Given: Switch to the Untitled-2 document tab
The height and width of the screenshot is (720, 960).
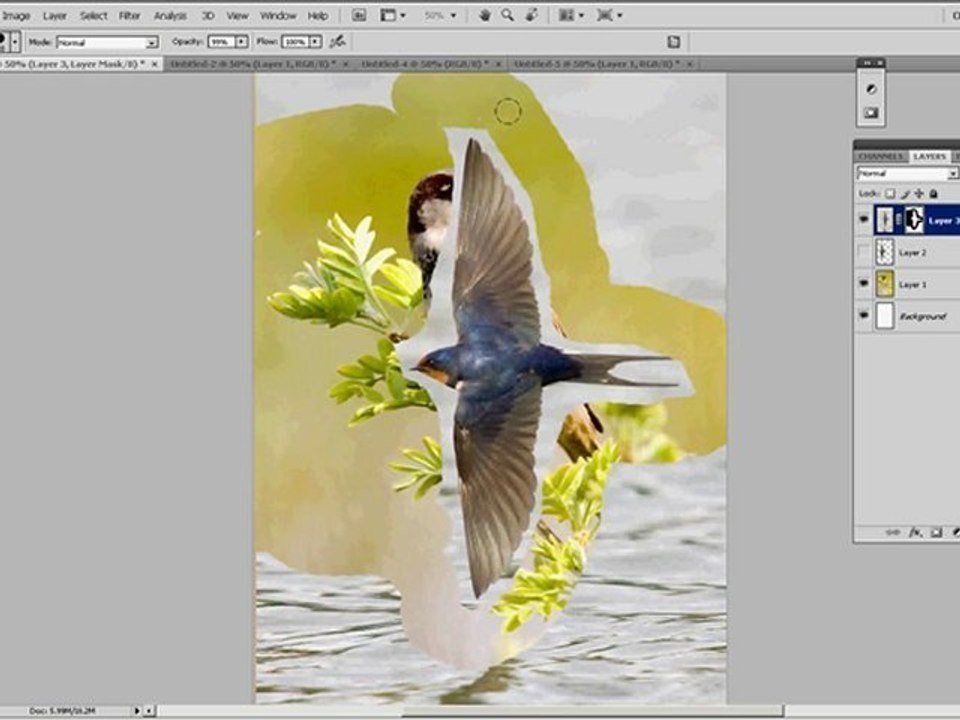Looking at the screenshot, I should [253, 64].
